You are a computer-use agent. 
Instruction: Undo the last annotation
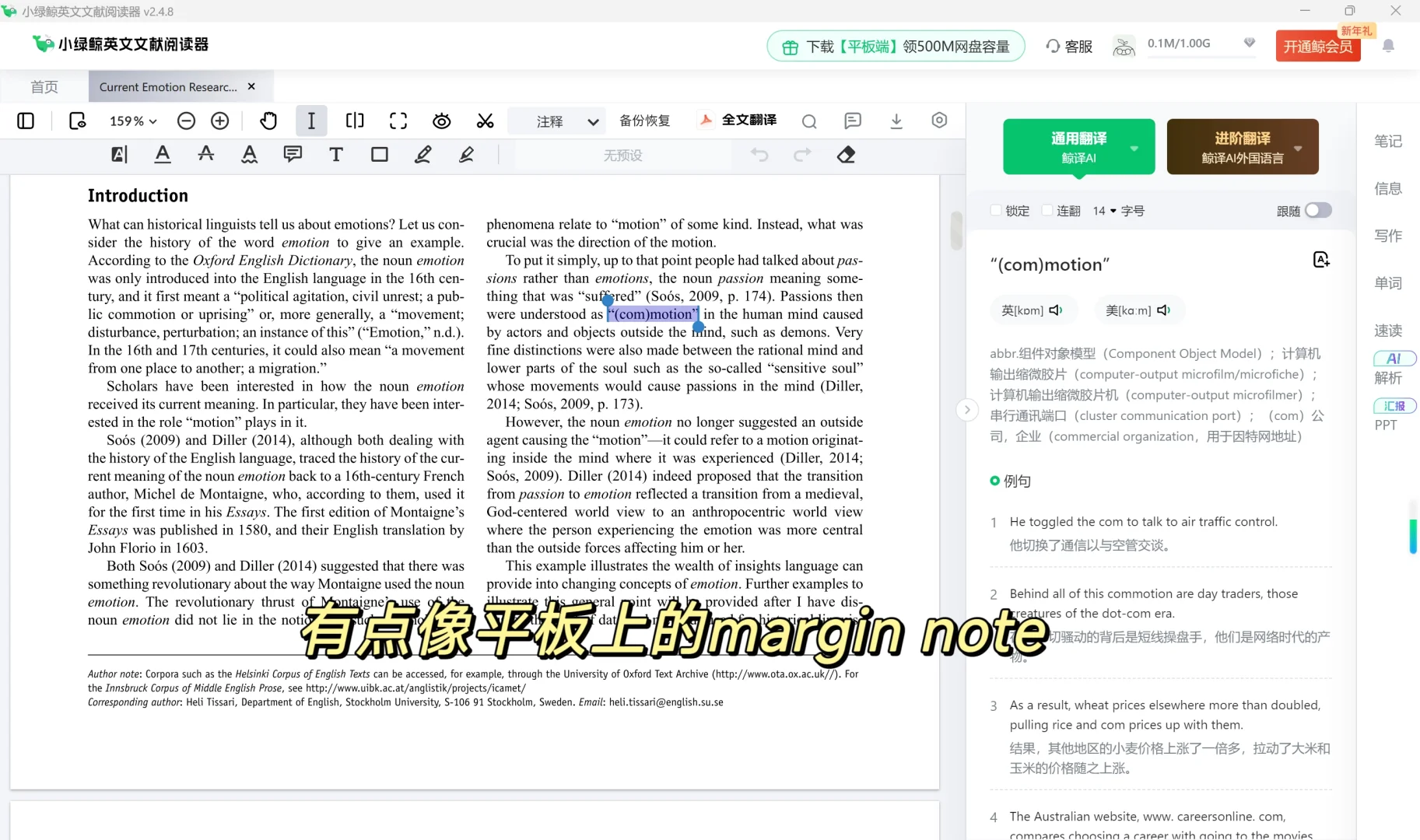tap(759, 154)
